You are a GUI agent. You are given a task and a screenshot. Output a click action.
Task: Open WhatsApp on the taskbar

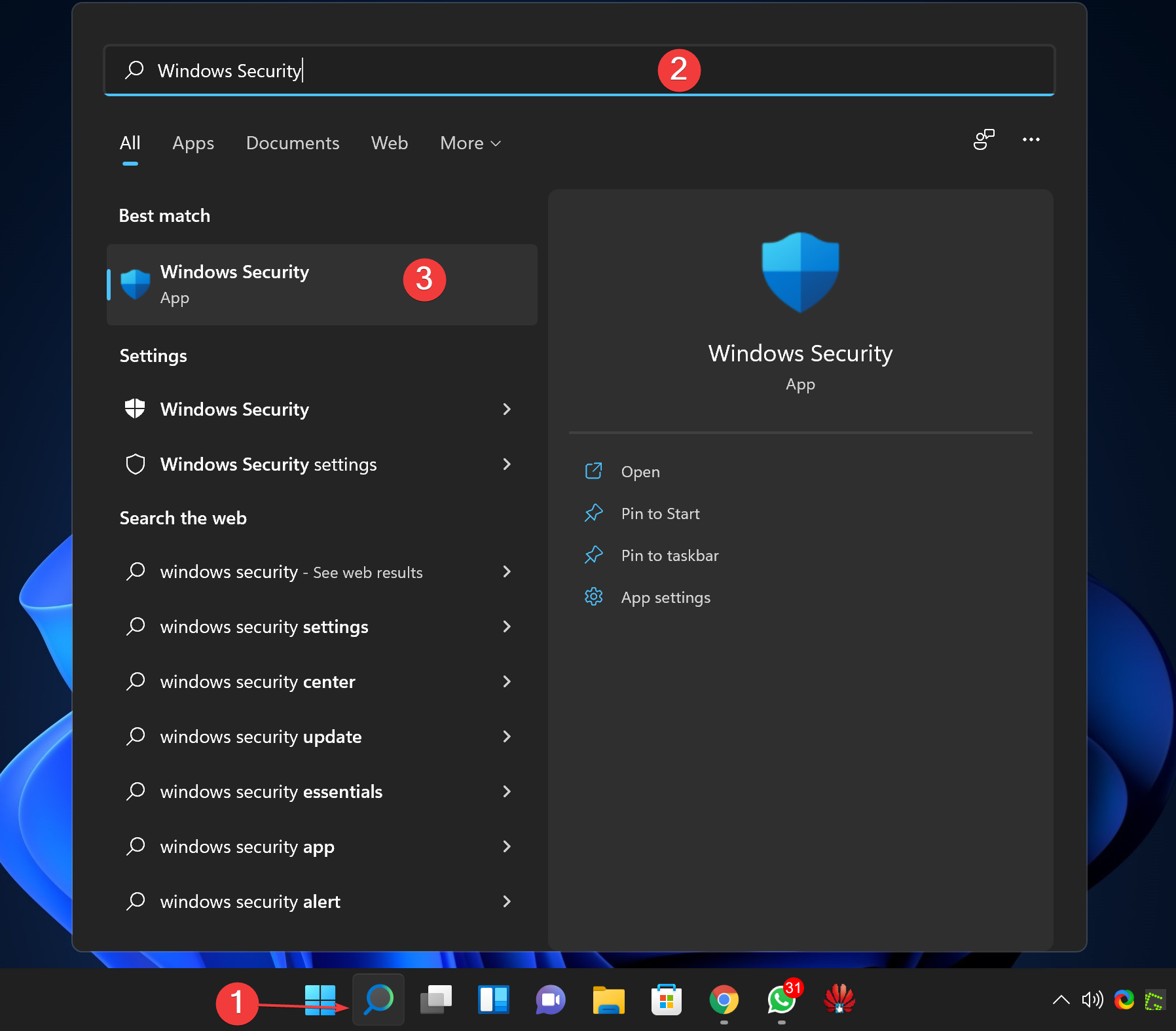(782, 1000)
